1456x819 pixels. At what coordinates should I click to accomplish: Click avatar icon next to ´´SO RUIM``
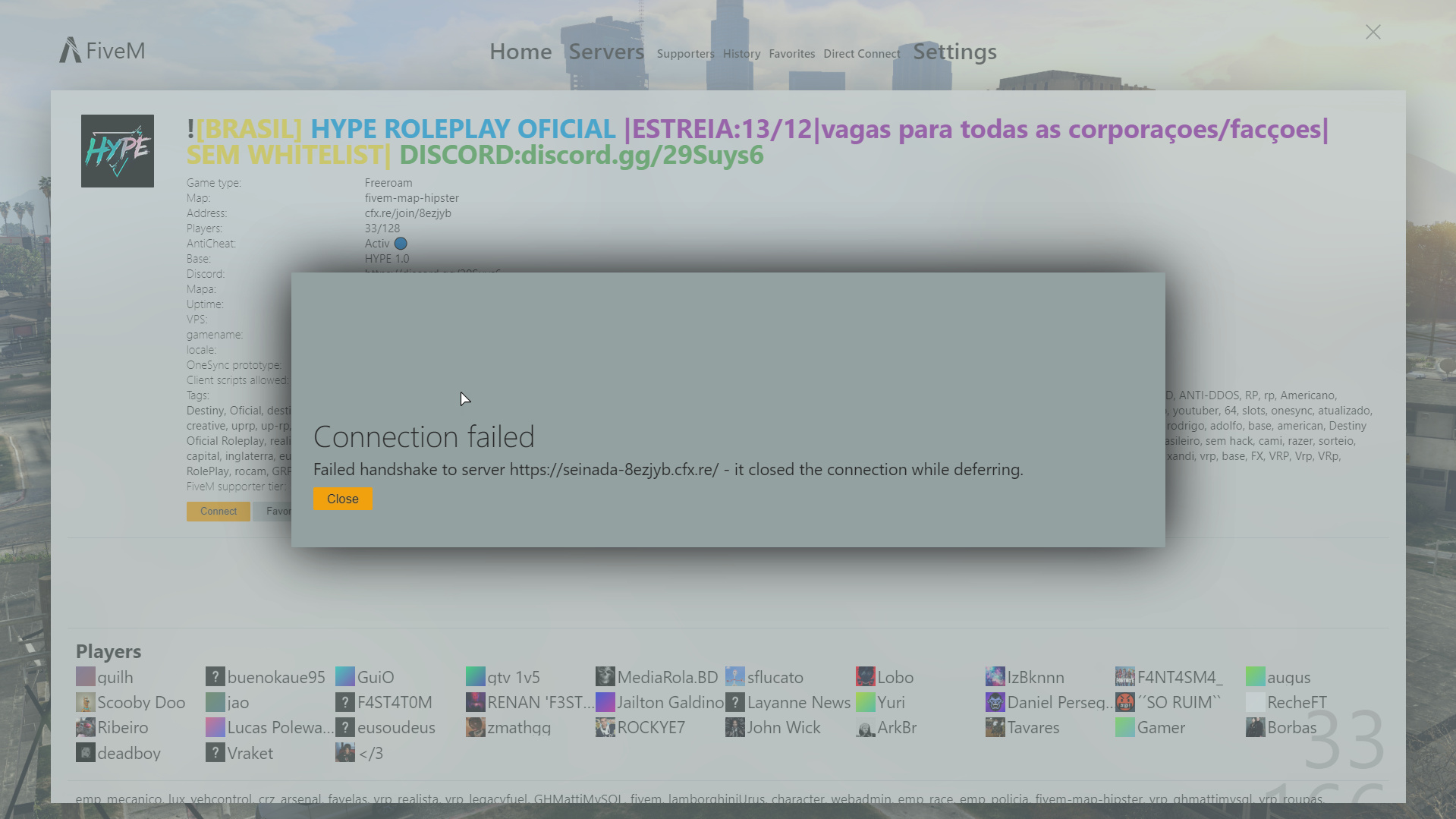pos(1125,702)
